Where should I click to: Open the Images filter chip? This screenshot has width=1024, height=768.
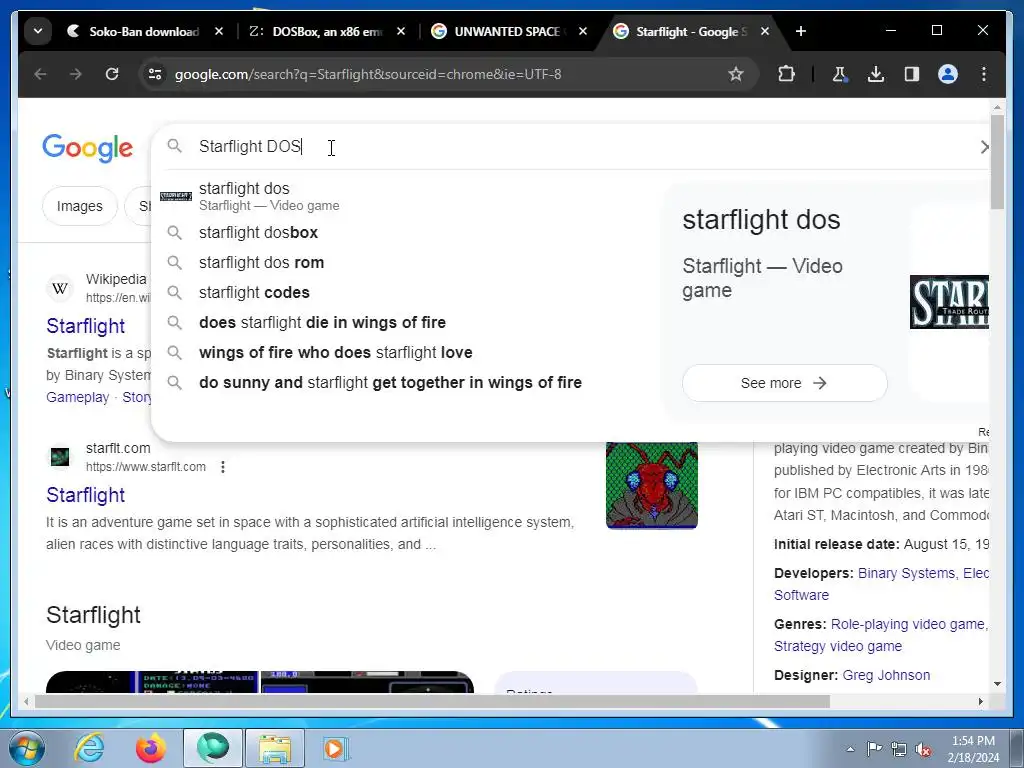click(80, 206)
